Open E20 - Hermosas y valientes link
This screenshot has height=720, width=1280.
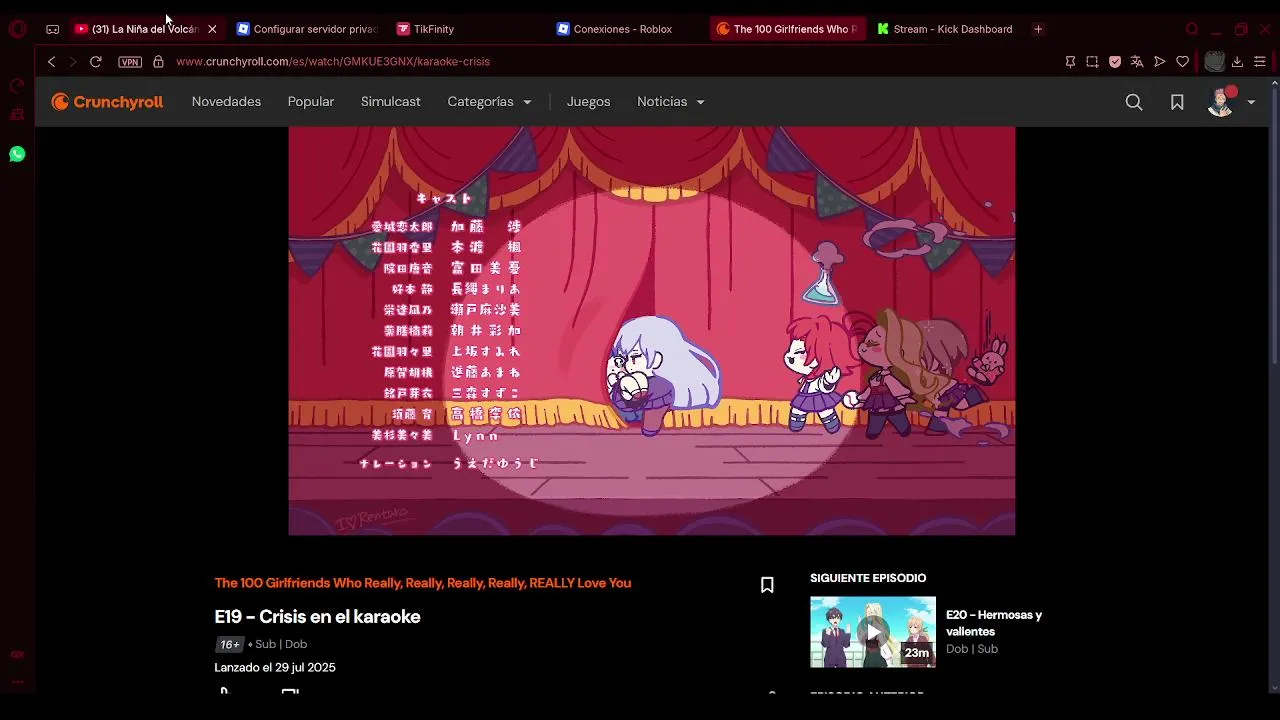[994, 623]
